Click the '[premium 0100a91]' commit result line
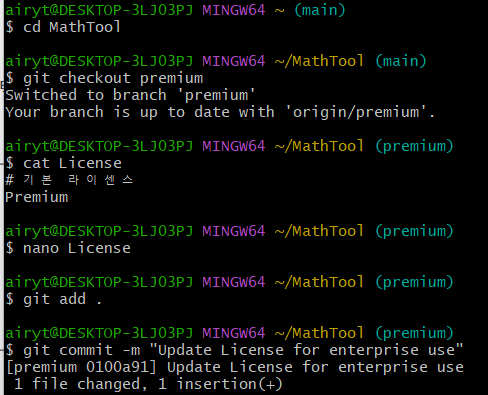This screenshot has width=488, height=395. coord(235,367)
